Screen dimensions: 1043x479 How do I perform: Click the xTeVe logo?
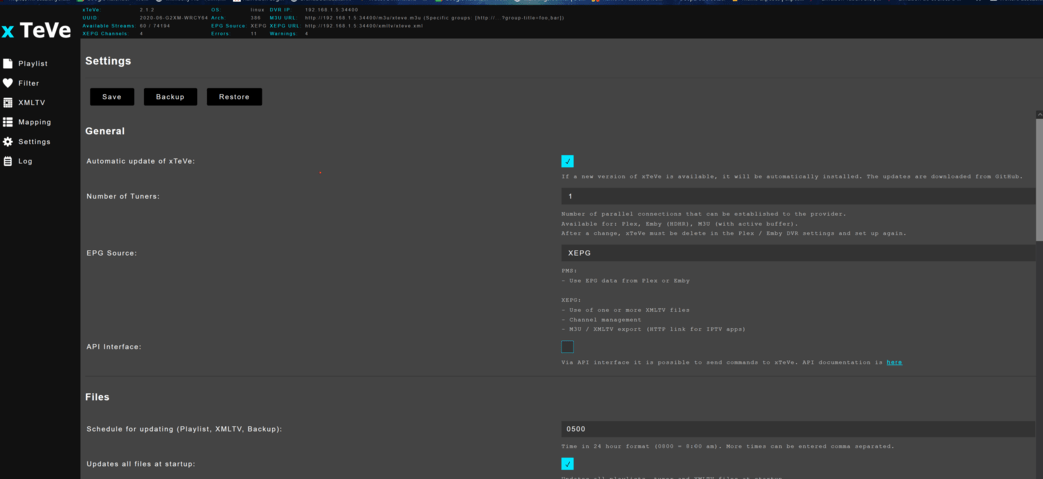[37, 31]
